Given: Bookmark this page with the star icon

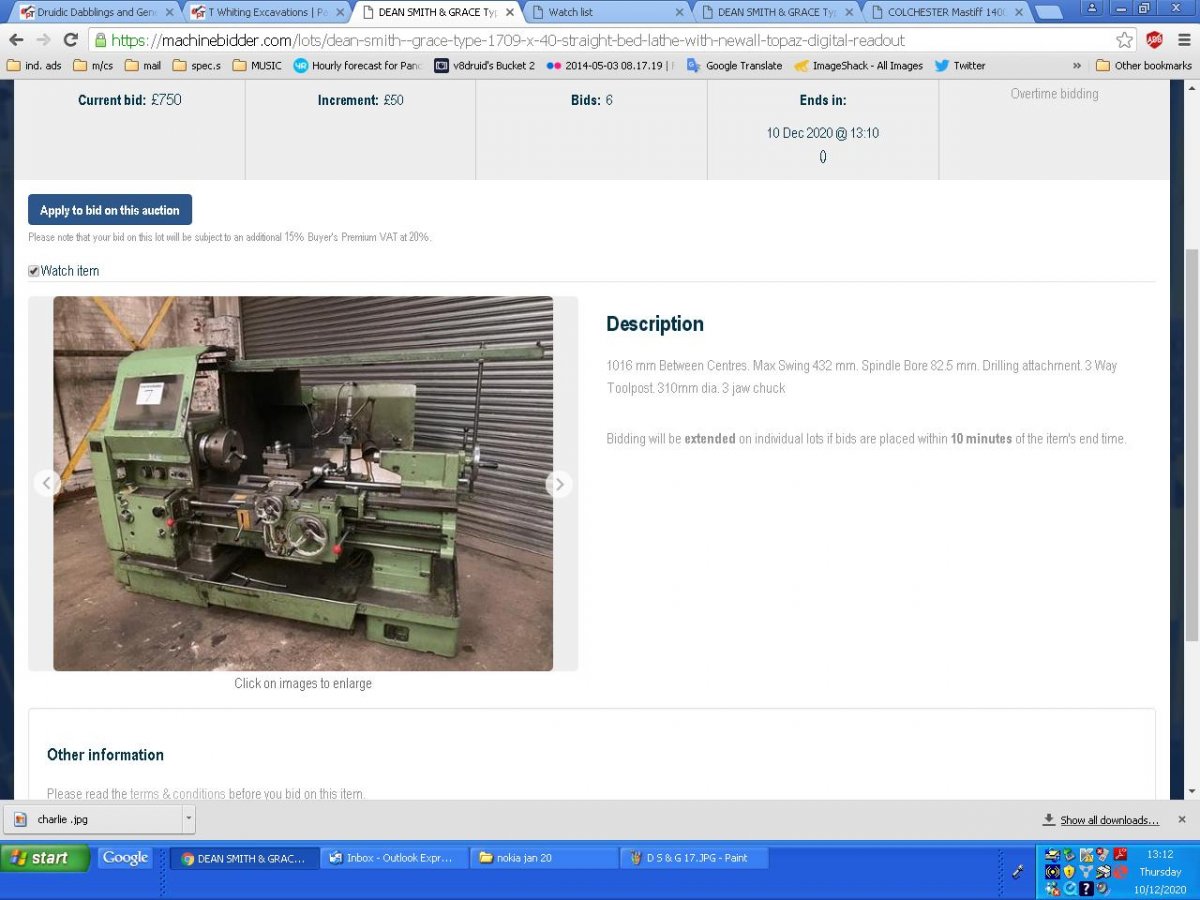Looking at the screenshot, I should pyautogui.click(x=1125, y=40).
